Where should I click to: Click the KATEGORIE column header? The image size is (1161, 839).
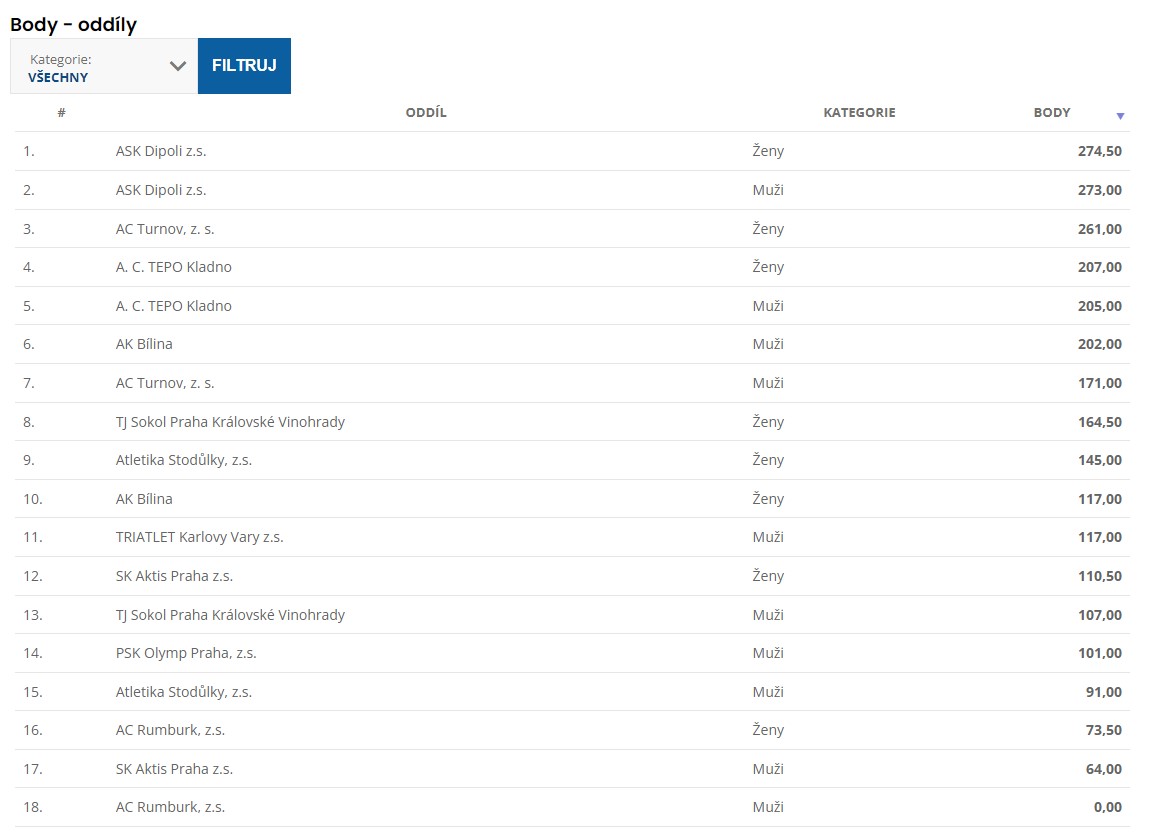[x=859, y=113]
